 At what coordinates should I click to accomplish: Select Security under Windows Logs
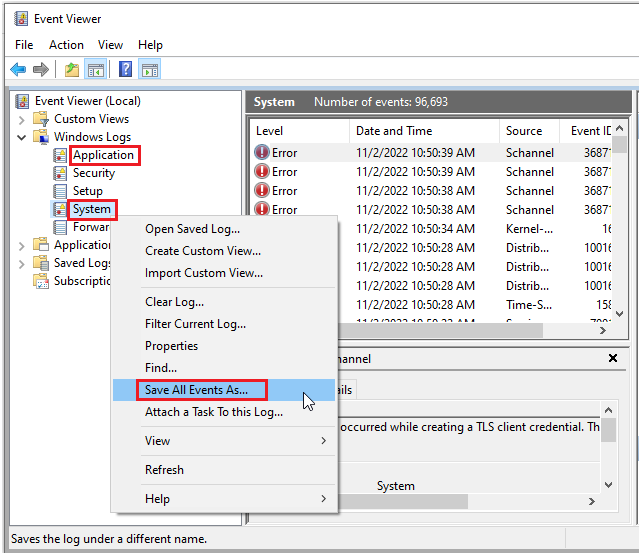pyautogui.click(x=94, y=173)
